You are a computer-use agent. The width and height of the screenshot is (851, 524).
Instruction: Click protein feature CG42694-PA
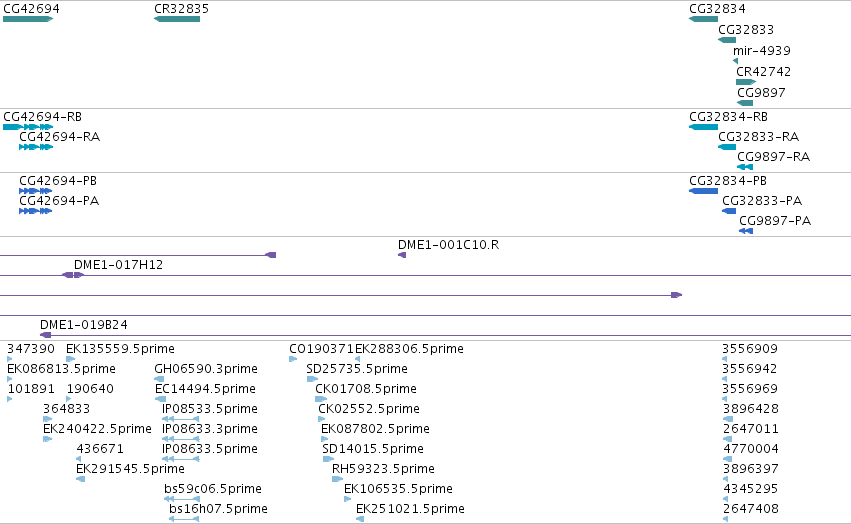point(35,211)
